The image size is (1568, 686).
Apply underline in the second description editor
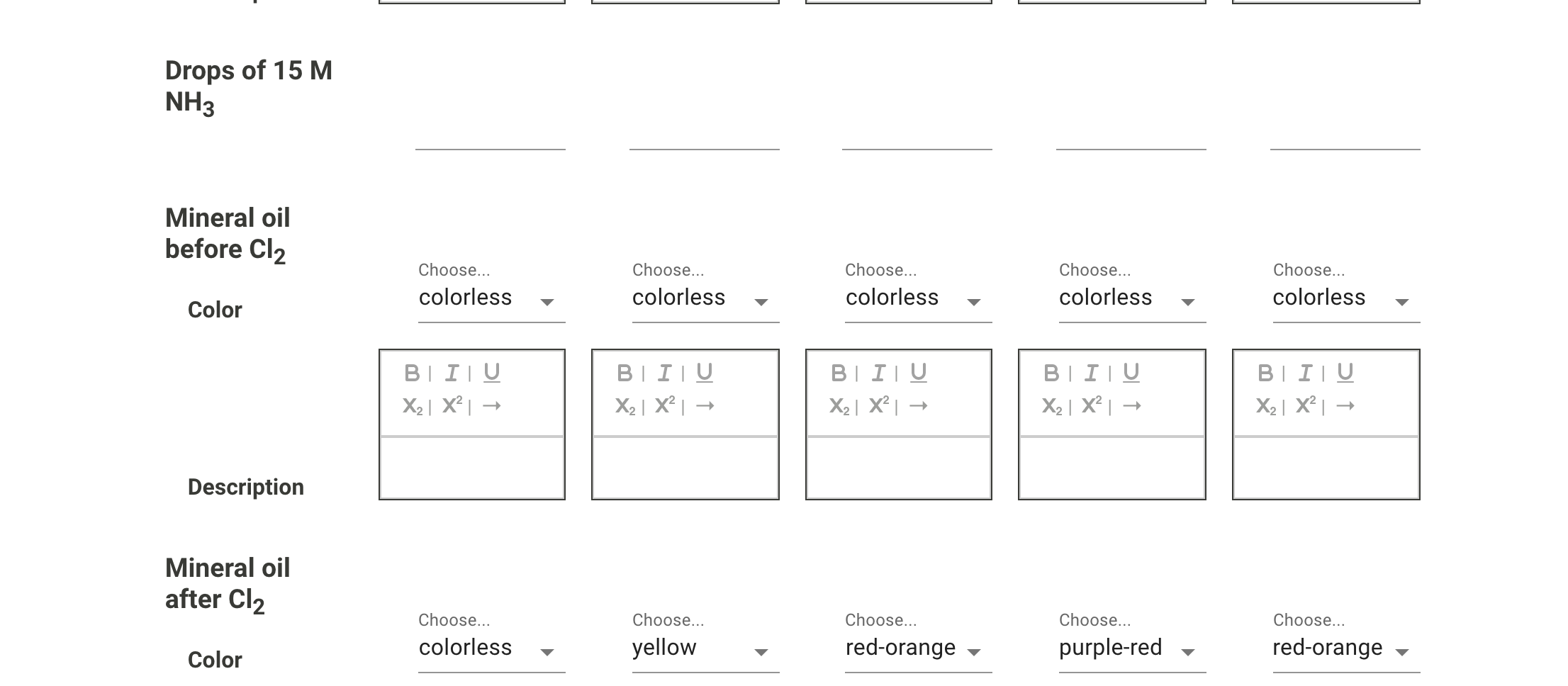pos(705,371)
